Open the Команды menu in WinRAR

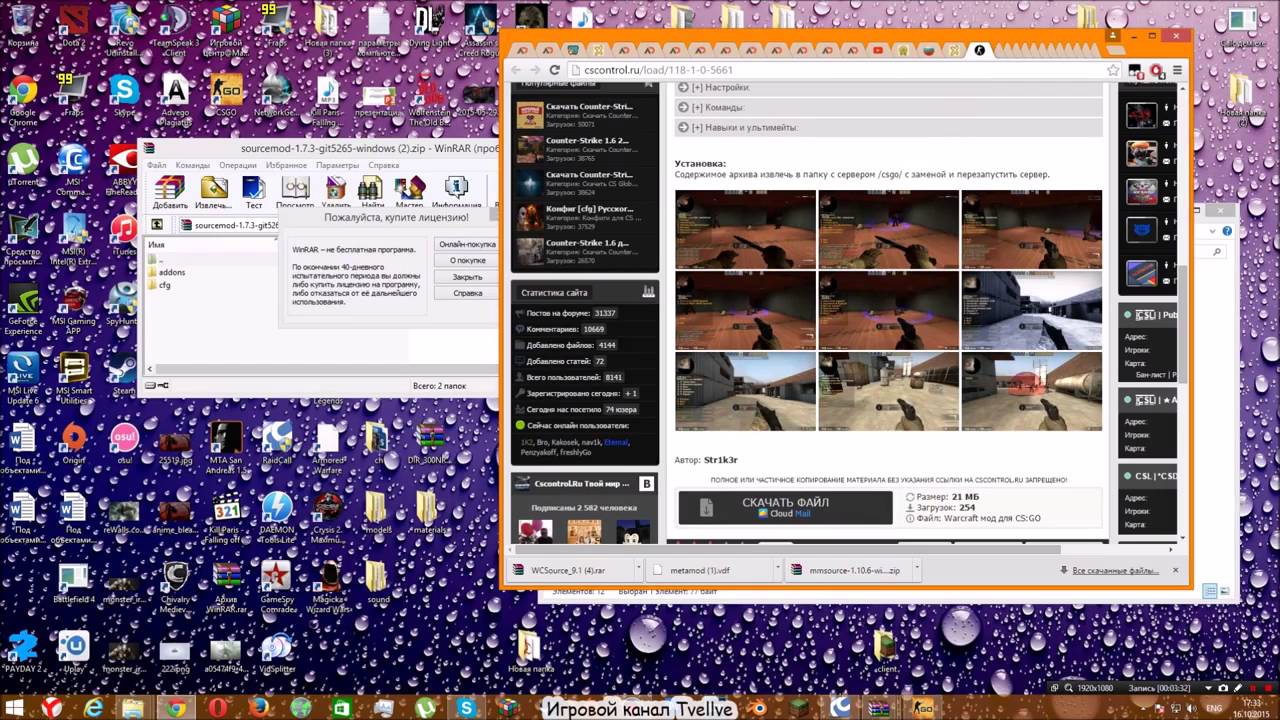click(192, 165)
